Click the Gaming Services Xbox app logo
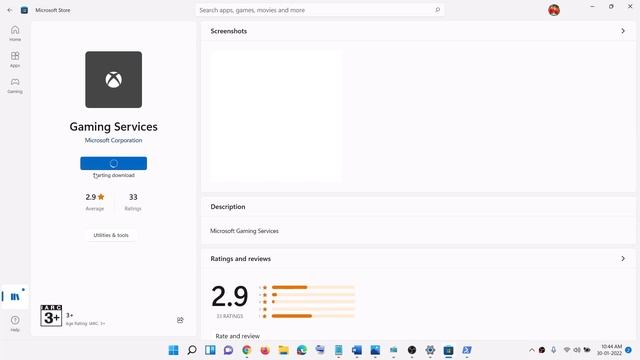 113,80
